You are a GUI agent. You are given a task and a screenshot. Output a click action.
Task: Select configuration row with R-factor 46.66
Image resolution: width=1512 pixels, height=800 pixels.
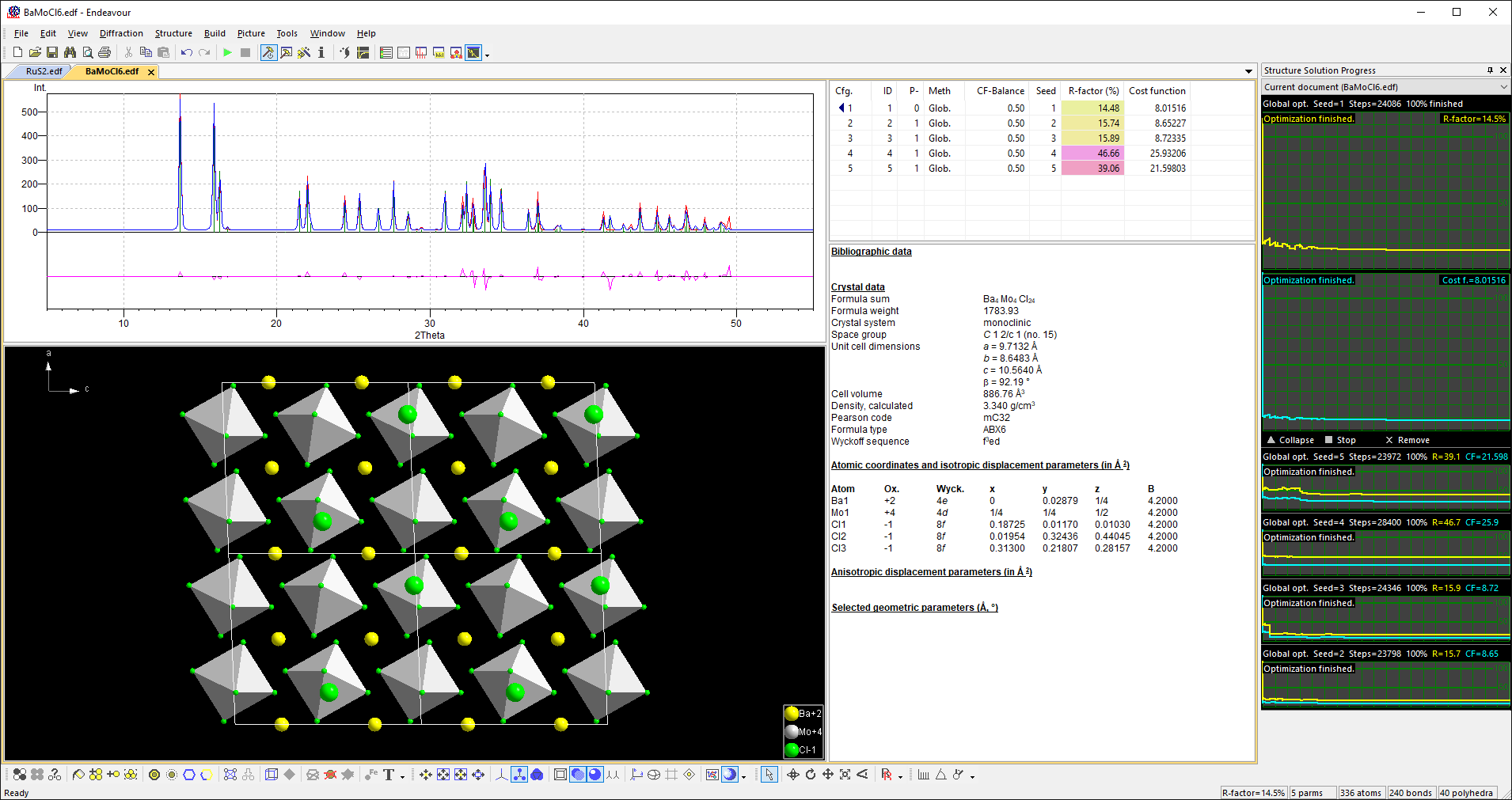point(1092,154)
